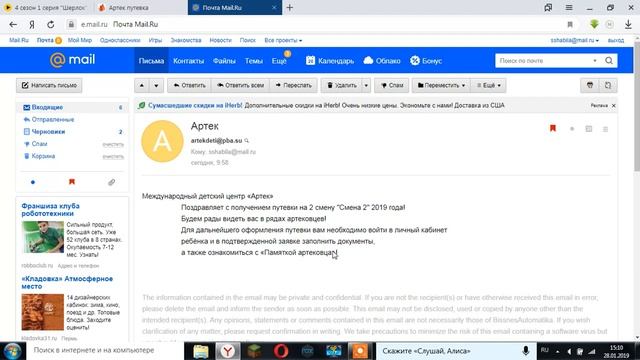Click выход logout link

point(616,40)
